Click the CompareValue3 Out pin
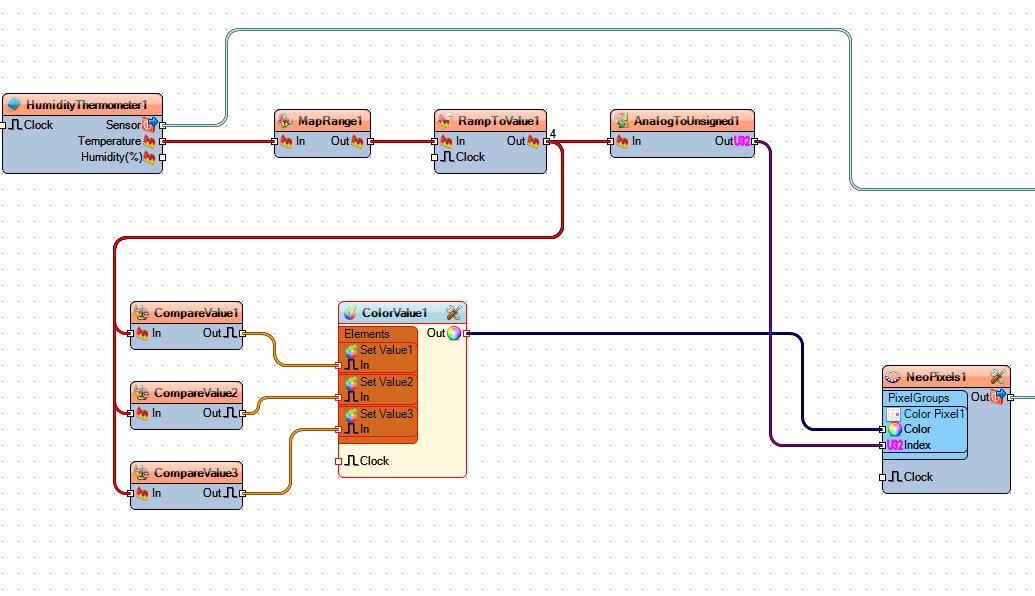 click(243, 493)
